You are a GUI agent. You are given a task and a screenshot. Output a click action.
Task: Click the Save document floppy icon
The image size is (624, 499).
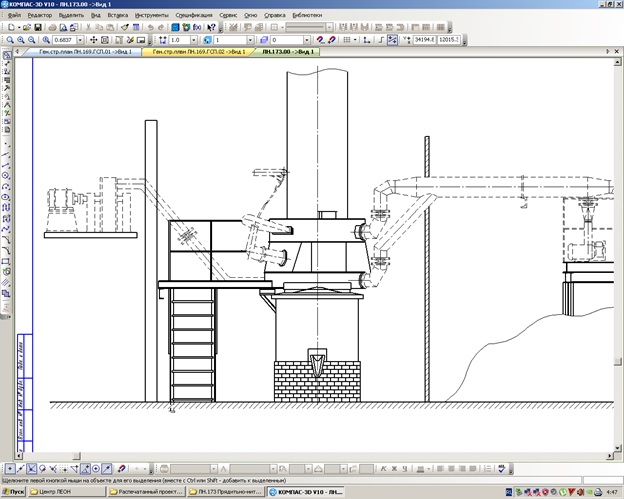coord(38,27)
